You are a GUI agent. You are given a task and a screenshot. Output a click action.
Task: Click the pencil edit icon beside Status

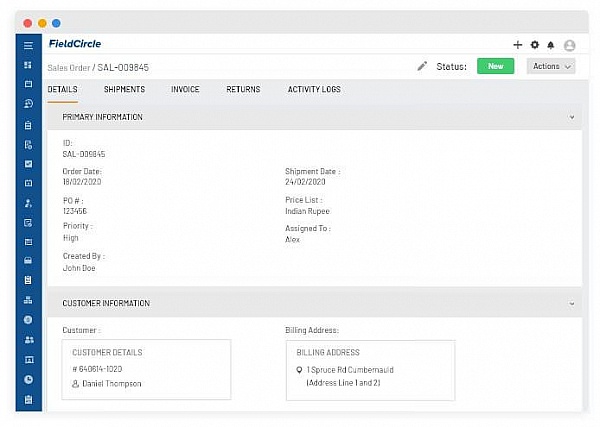pyautogui.click(x=422, y=66)
